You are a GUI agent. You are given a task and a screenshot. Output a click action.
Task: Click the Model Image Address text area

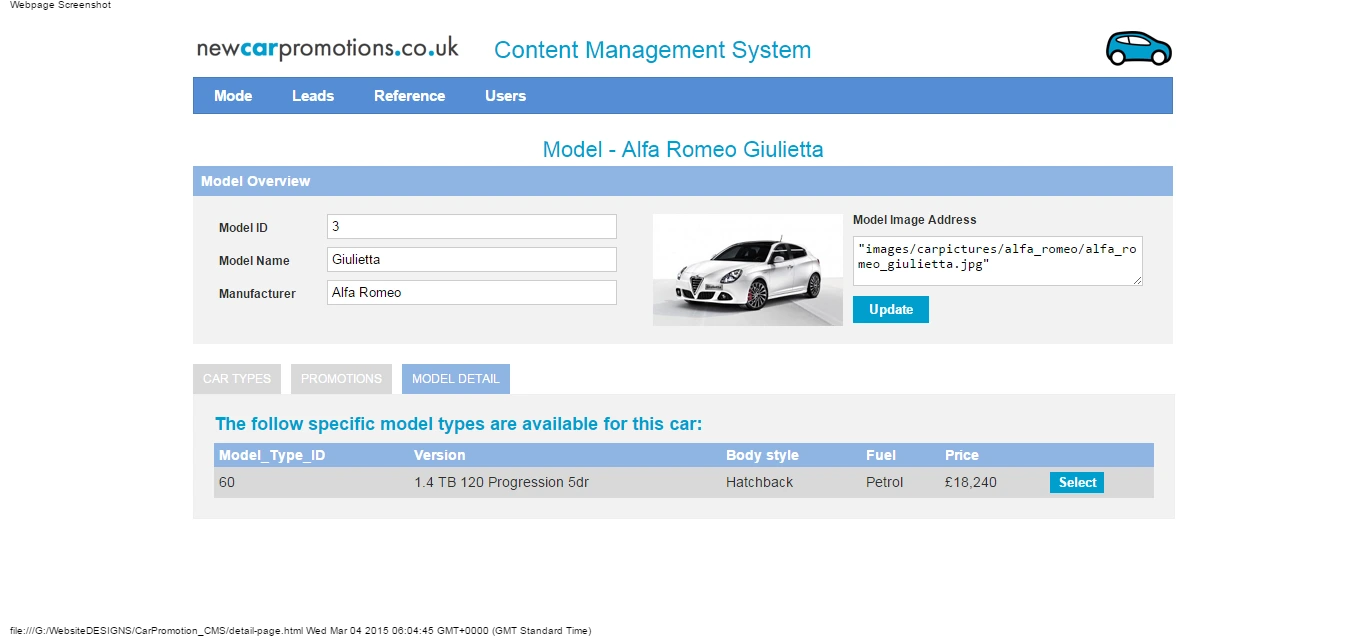tap(996, 260)
